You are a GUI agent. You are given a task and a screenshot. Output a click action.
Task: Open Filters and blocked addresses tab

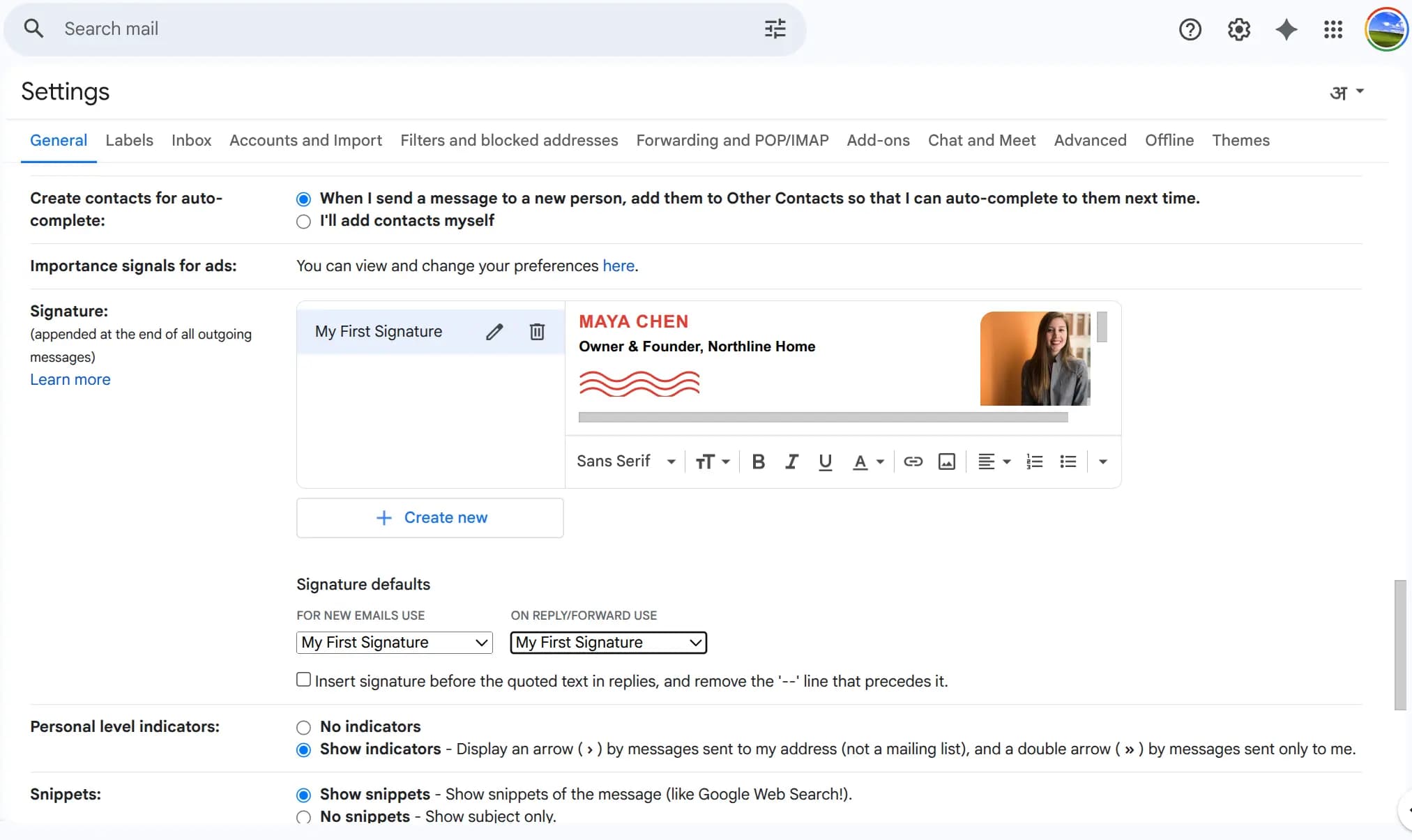(x=509, y=140)
